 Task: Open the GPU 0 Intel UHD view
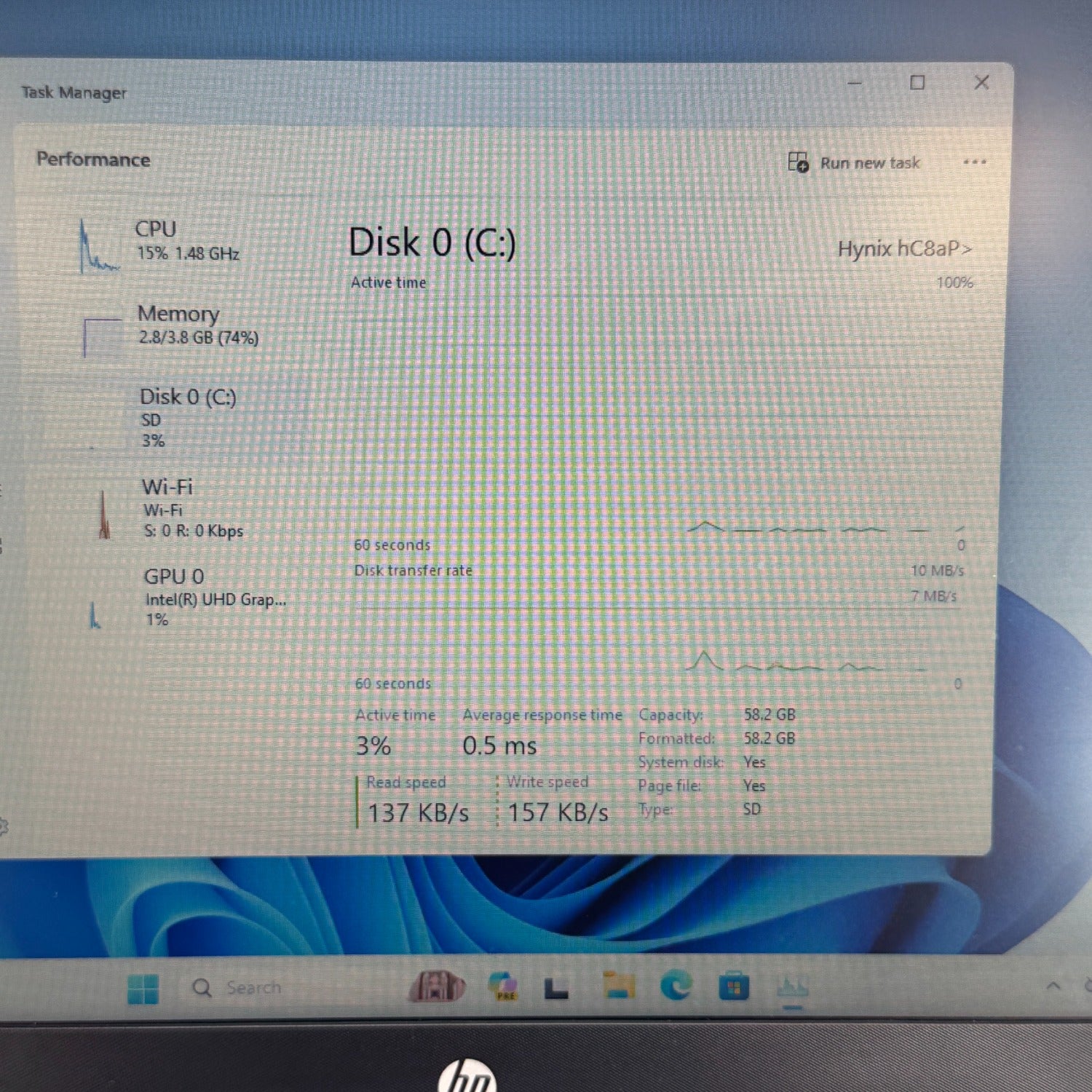pos(197,598)
